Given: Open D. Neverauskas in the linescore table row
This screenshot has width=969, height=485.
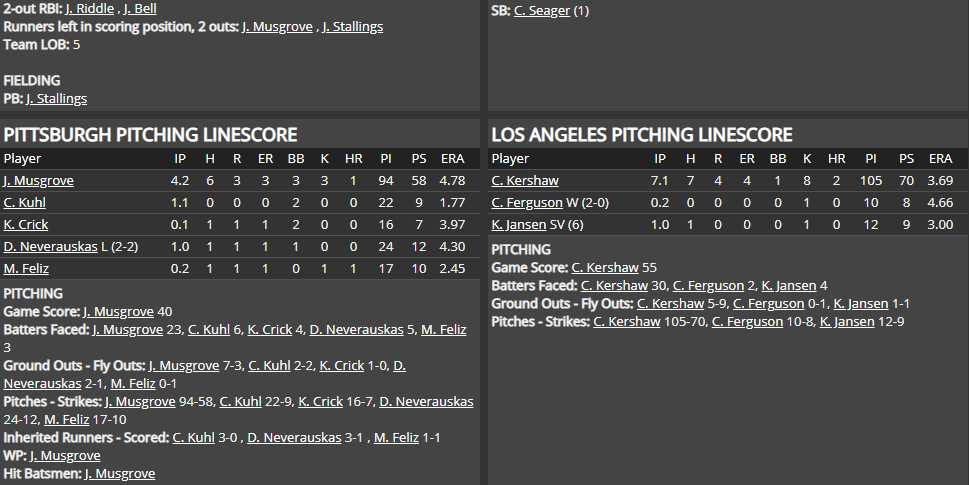Looking at the screenshot, I should click(x=50, y=246).
